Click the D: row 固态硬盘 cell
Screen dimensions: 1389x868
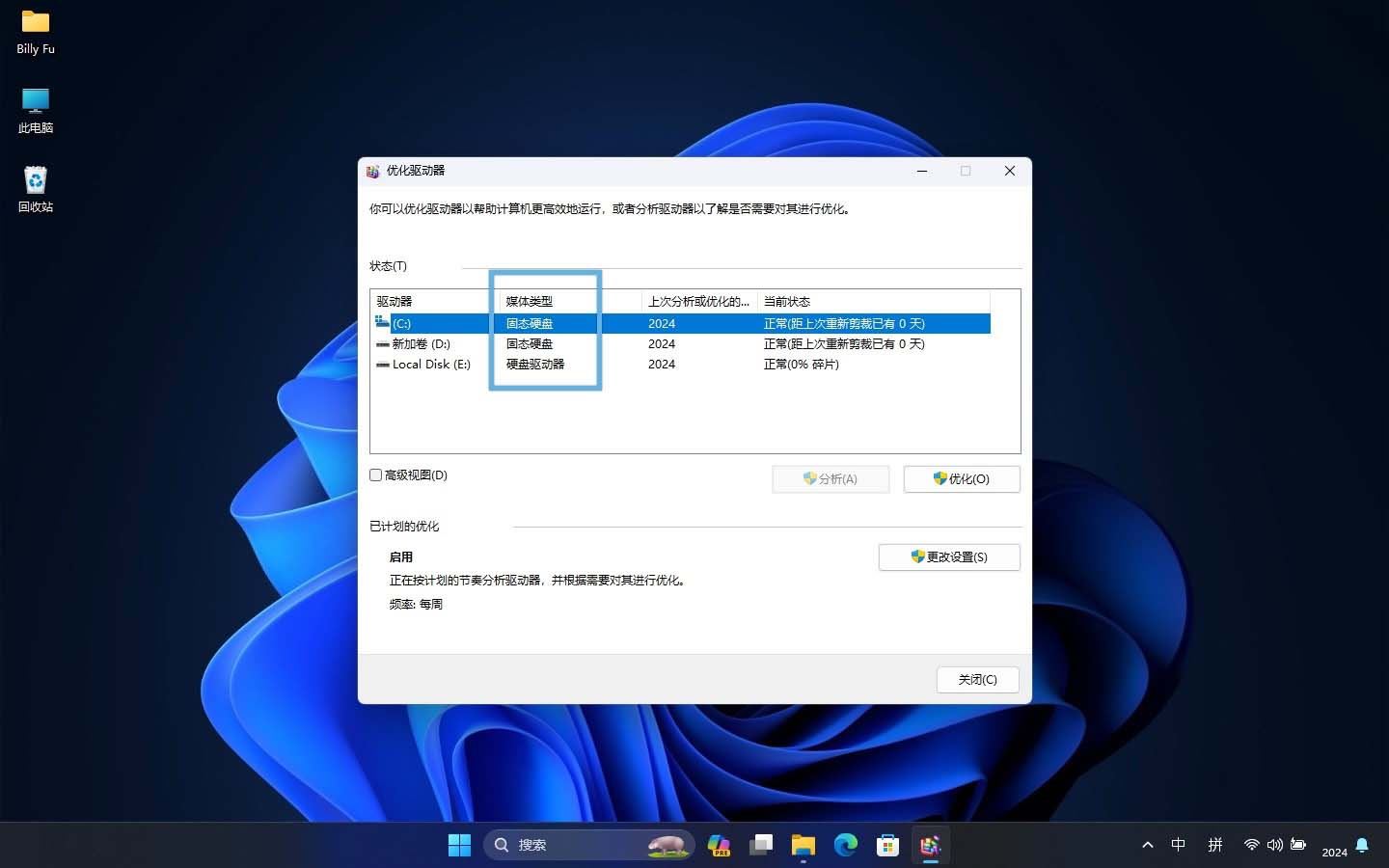530,343
